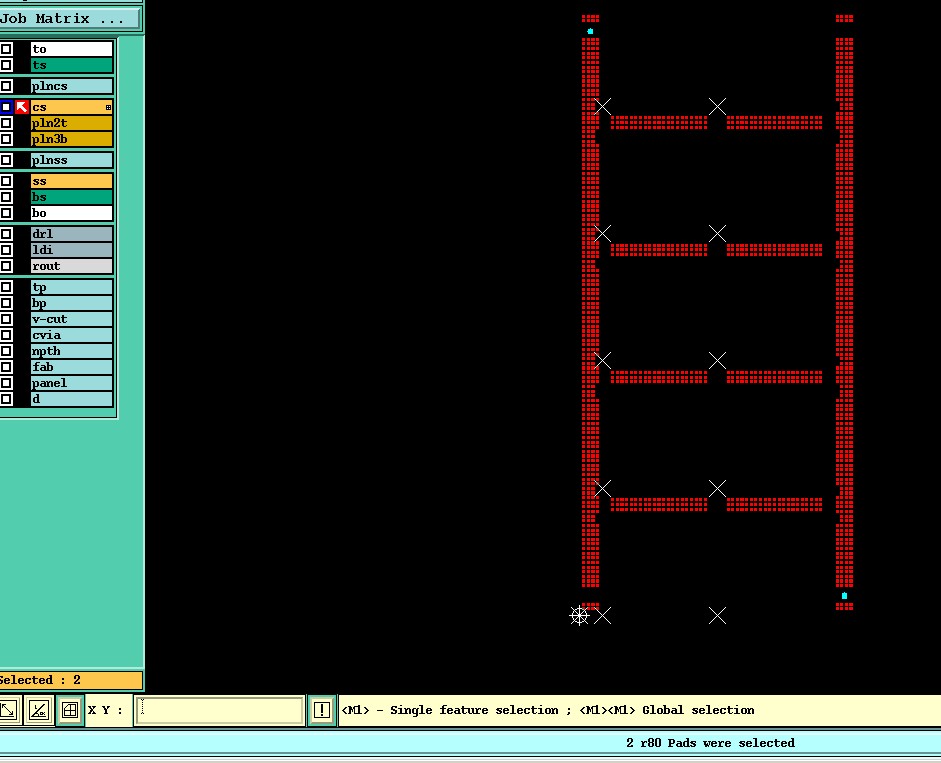
Task: Select the 'fab' layer name
Action: tap(71, 367)
